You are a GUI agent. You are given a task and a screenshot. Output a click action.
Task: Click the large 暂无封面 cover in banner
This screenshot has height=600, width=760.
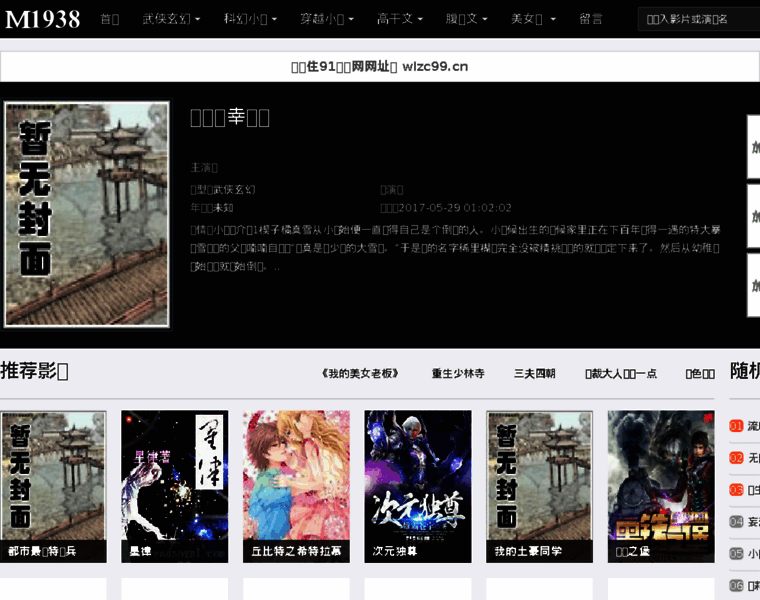coord(86,214)
